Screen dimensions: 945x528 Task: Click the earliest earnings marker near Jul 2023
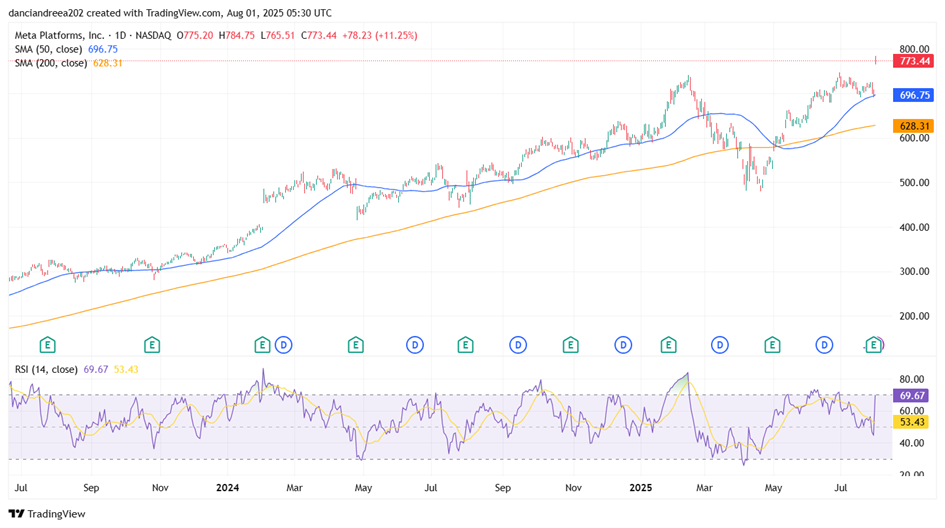click(x=47, y=345)
